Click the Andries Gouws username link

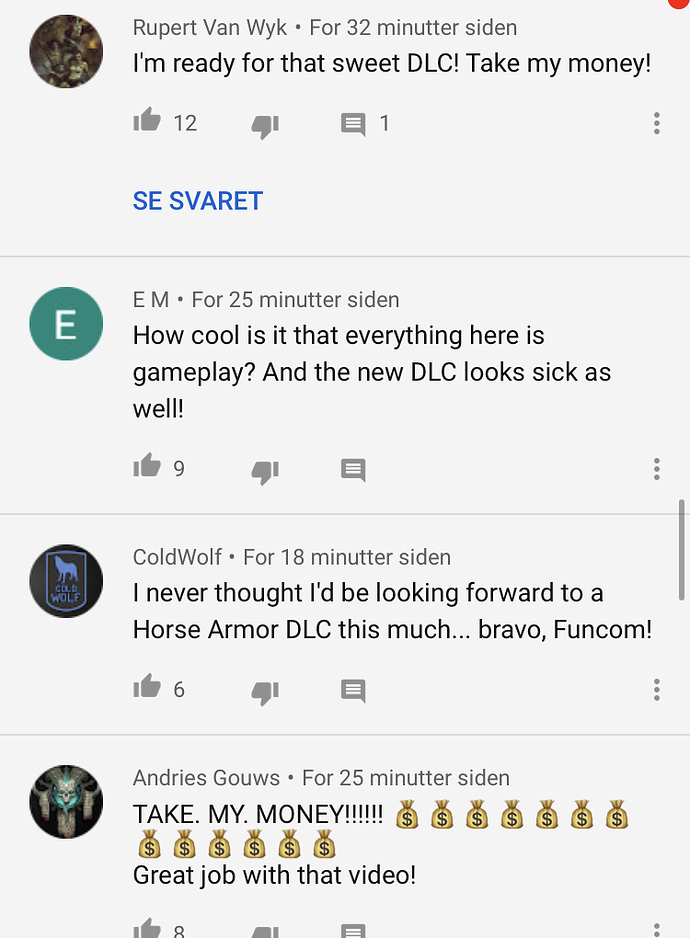(206, 778)
